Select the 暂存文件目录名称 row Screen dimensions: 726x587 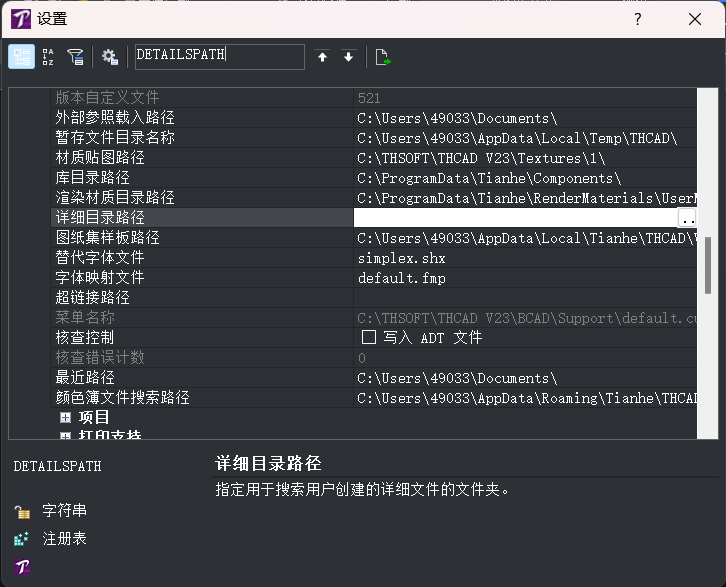(x=374, y=137)
